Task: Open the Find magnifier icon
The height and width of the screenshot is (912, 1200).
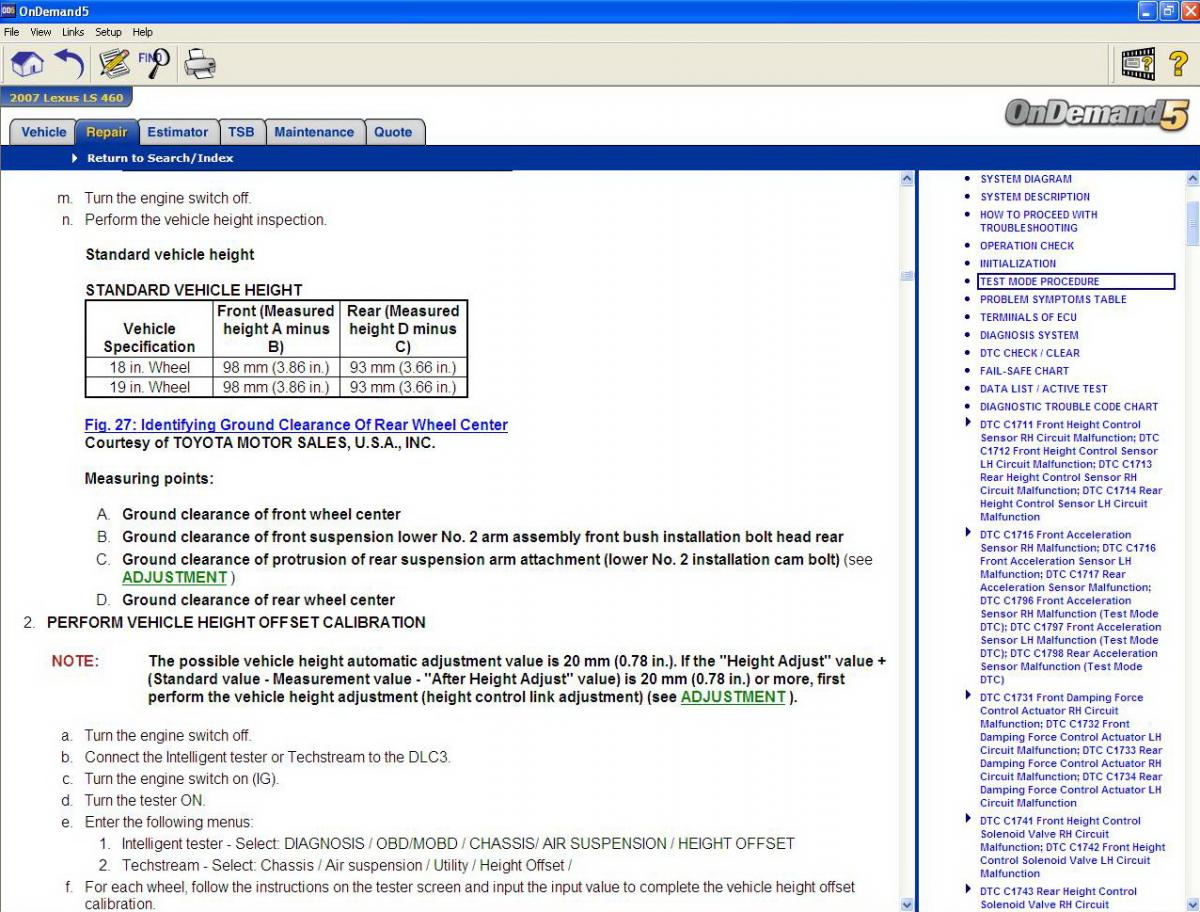Action: [x=155, y=64]
